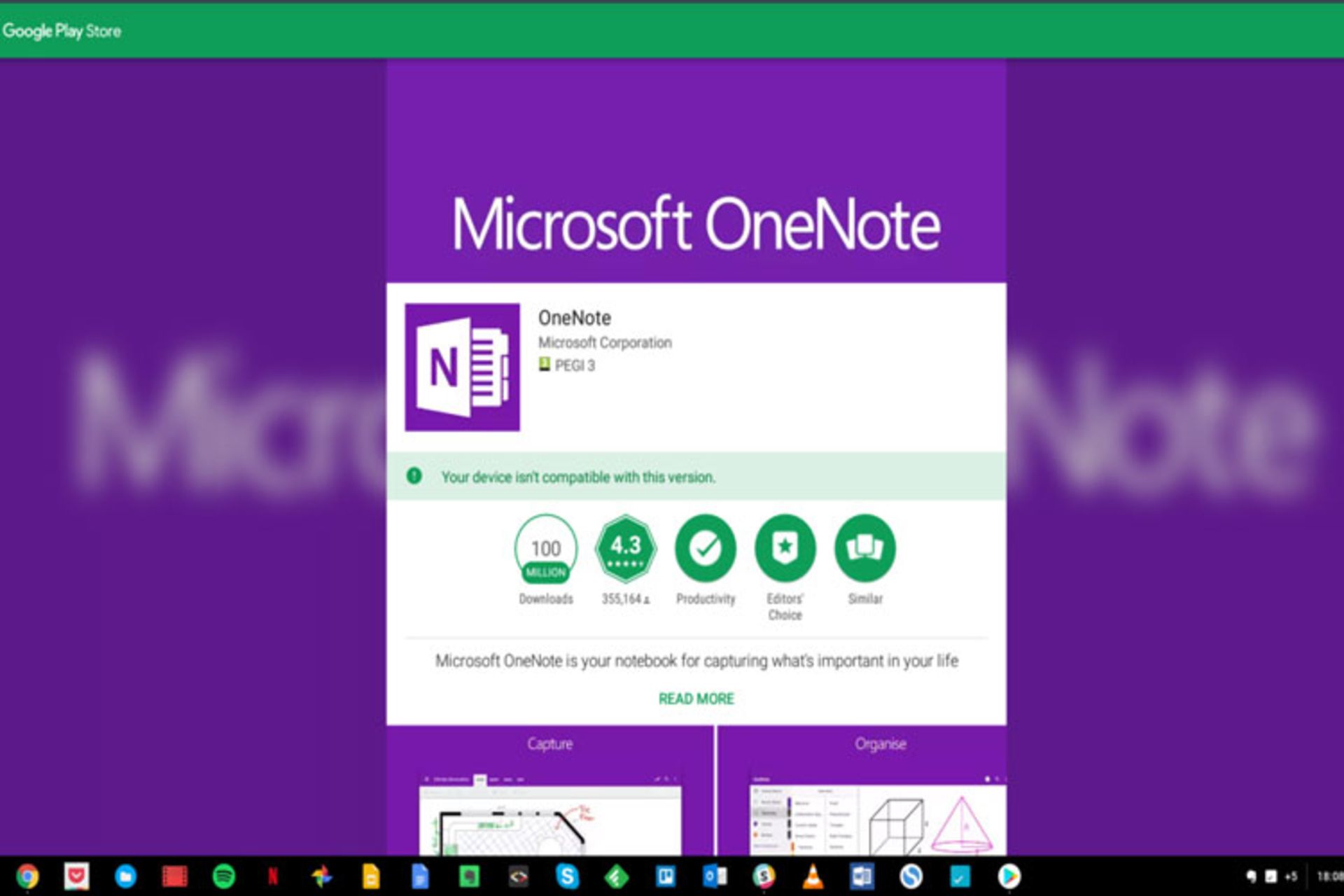Launch Skype from the shelf
The image size is (1344, 896).
tap(567, 876)
